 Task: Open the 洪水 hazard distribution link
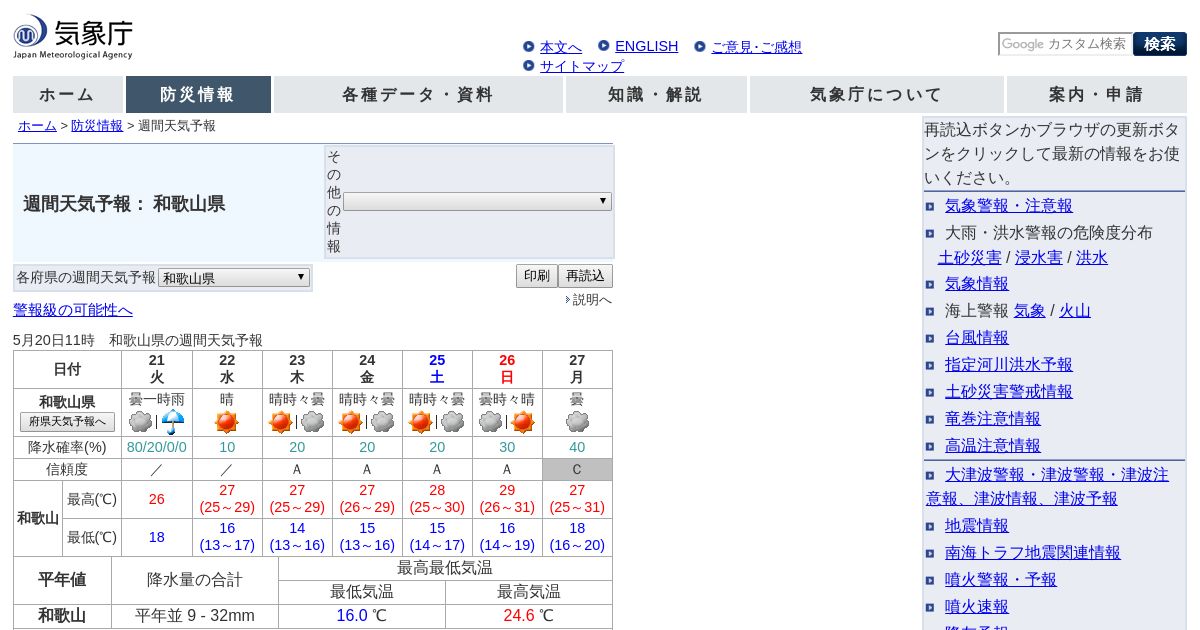coord(1092,258)
